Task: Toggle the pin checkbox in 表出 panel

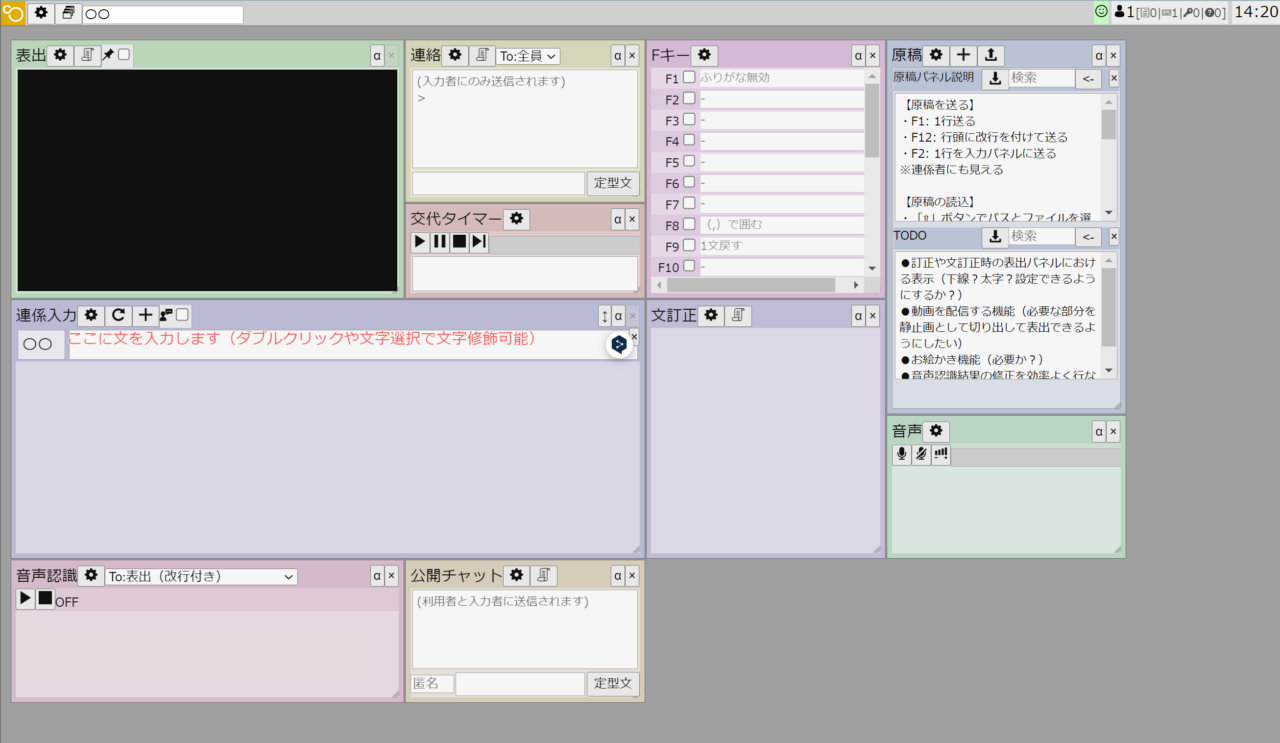Action: [124, 54]
